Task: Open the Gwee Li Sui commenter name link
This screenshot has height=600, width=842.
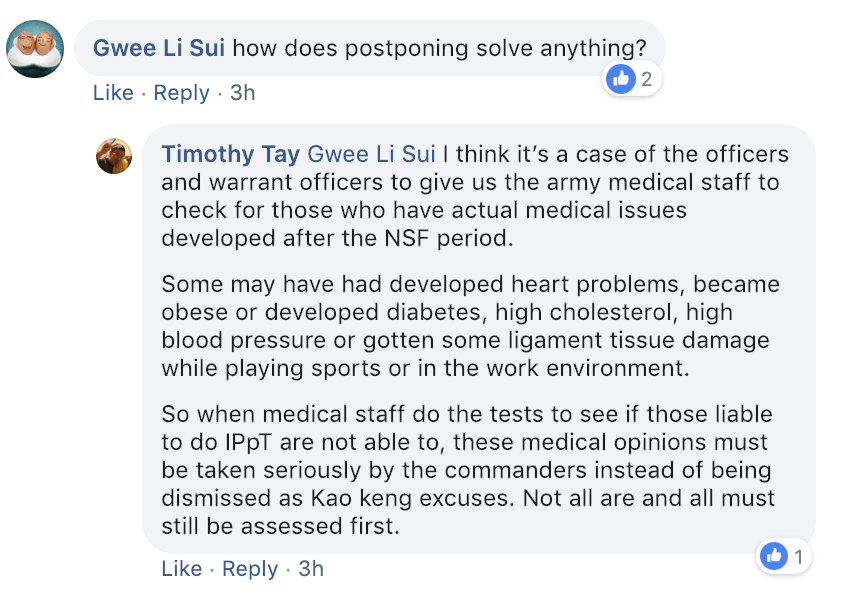Action: point(158,48)
